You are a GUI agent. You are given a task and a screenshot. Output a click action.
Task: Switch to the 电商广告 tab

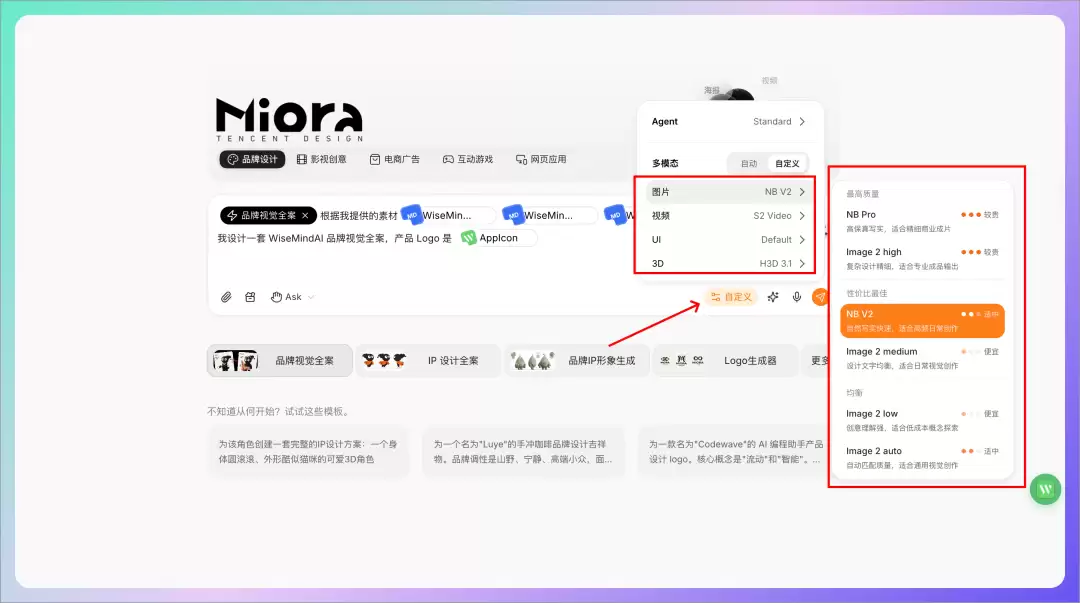pos(395,159)
